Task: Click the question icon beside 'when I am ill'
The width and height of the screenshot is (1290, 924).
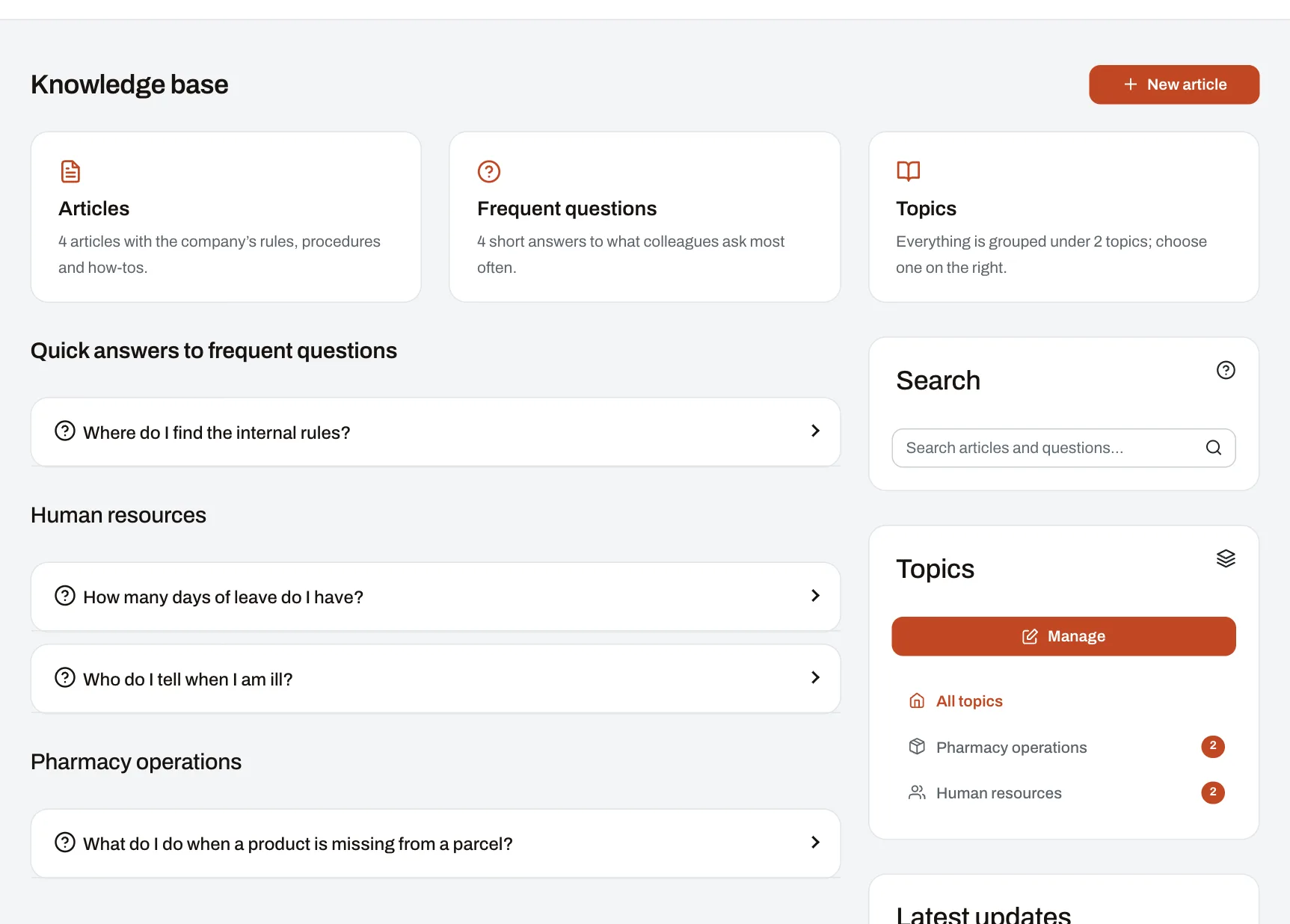Action: (x=65, y=678)
